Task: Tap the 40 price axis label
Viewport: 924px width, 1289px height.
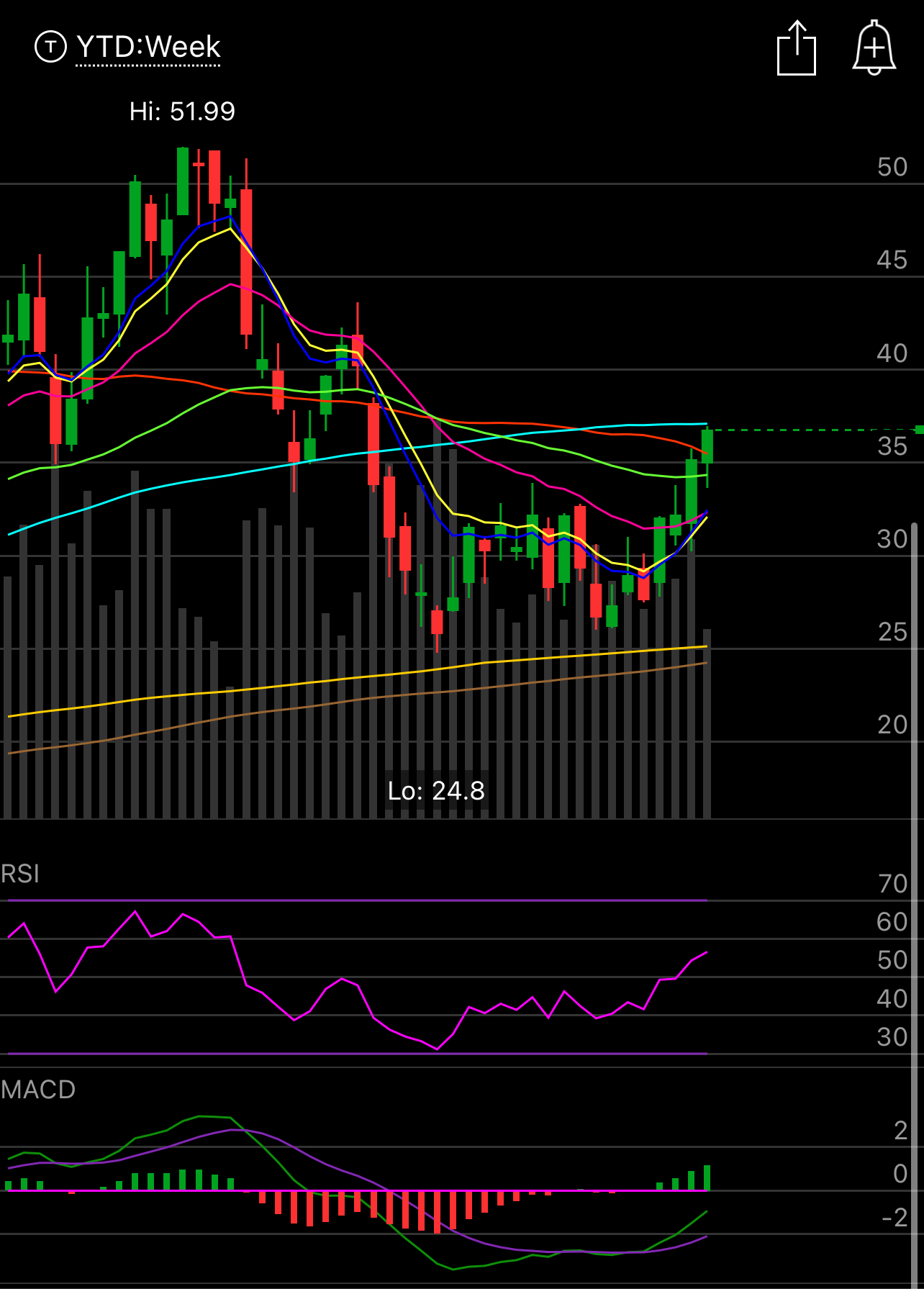Action: click(x=892, y=353)
